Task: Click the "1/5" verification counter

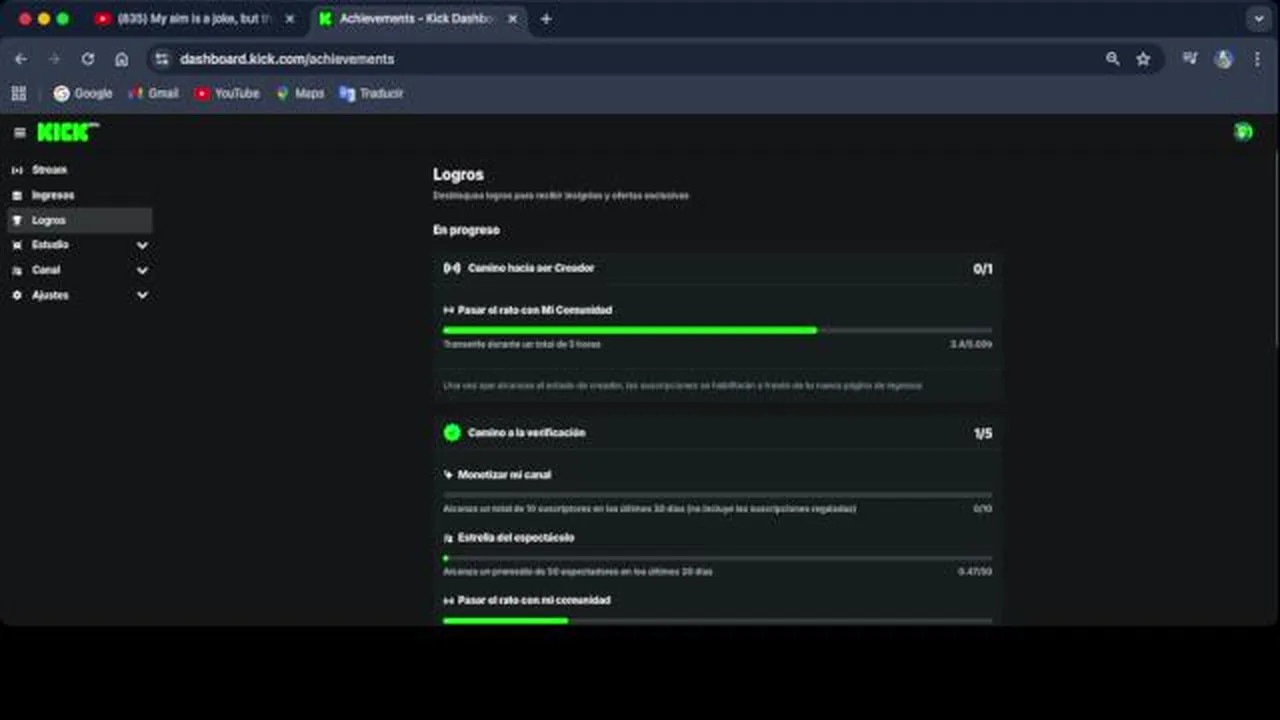Action: point(983,433)
